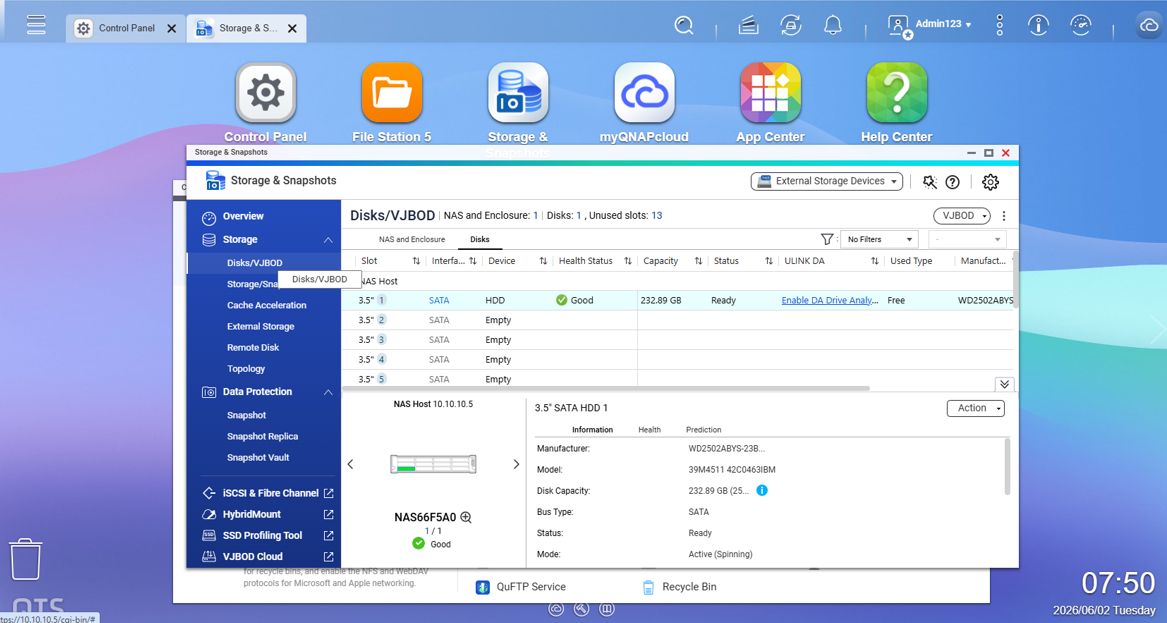
Task: Collapse the Data Protection section in sidebar
Action: coord(327,392)
